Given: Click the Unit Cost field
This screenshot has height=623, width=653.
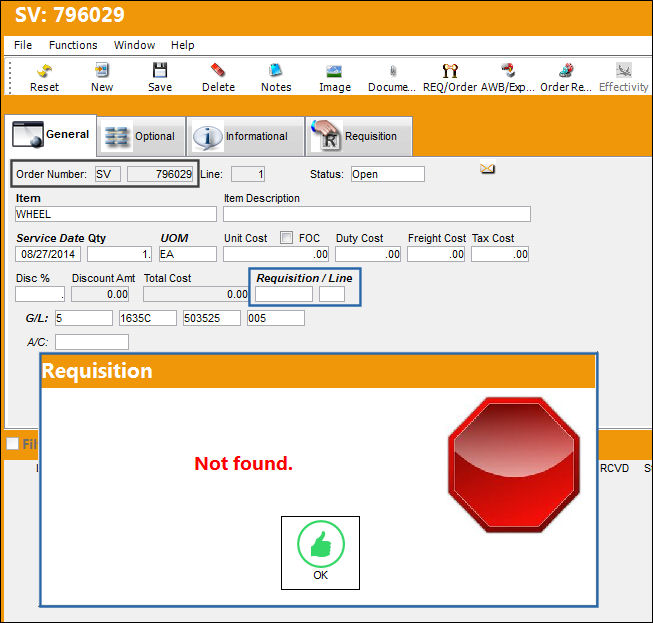Looking at the screenshot, I should 276,254.
